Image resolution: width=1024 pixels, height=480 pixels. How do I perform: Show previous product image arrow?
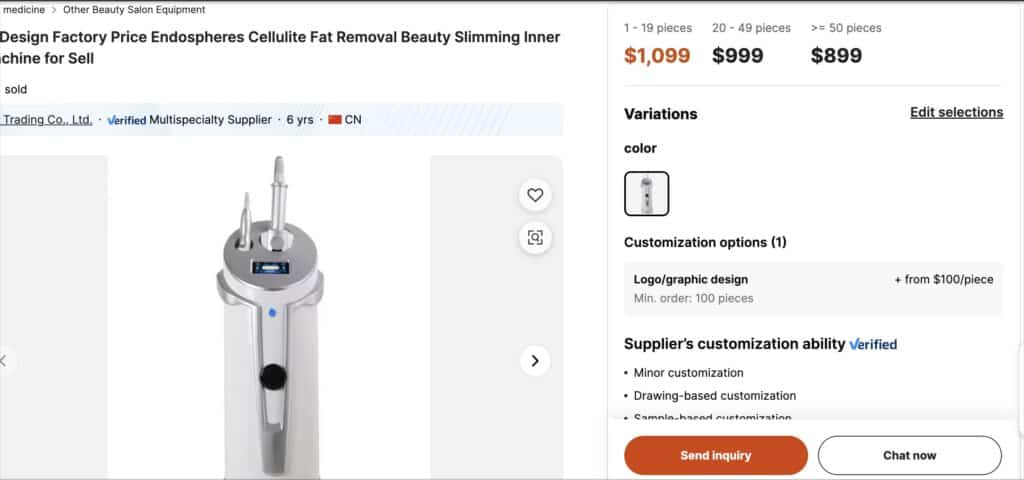(4, 361)
